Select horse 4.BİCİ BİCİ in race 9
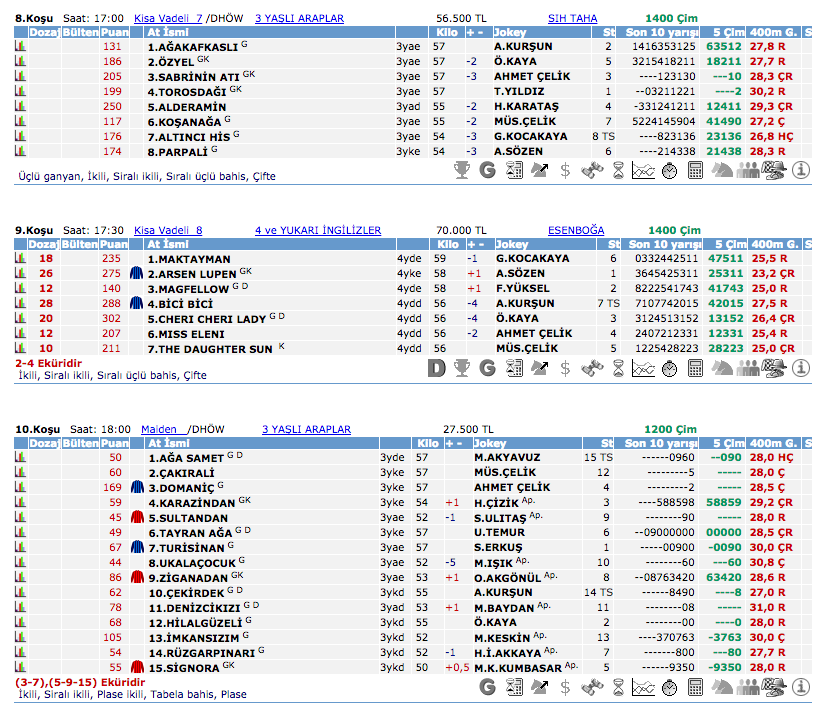Screen dimensions: 839x719 click(180, 303)
